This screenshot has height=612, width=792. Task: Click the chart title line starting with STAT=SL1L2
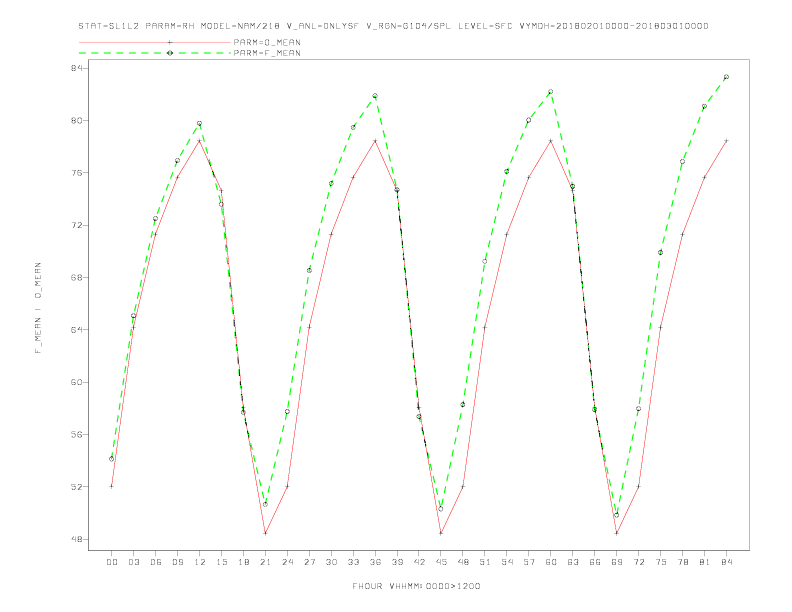pyautogui.click(x=393, y=26)
